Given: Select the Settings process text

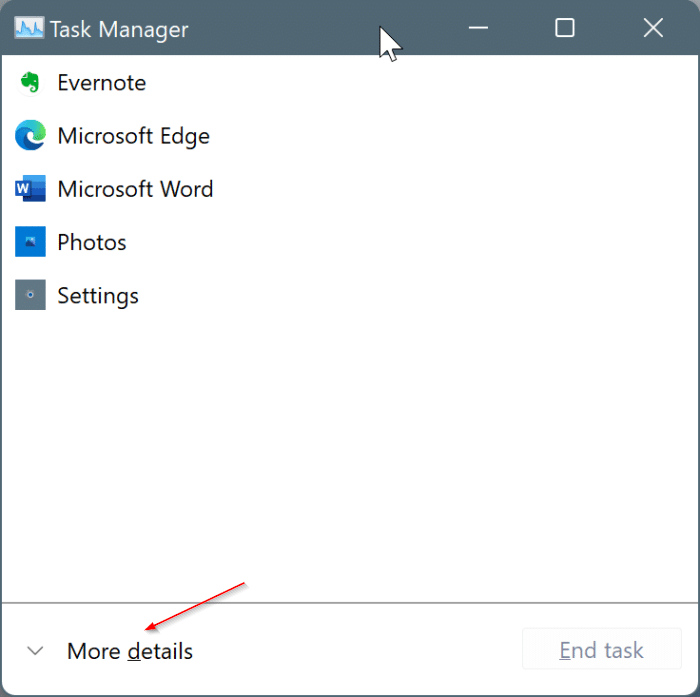Looking at the screenshot, I should click(98, 296).
